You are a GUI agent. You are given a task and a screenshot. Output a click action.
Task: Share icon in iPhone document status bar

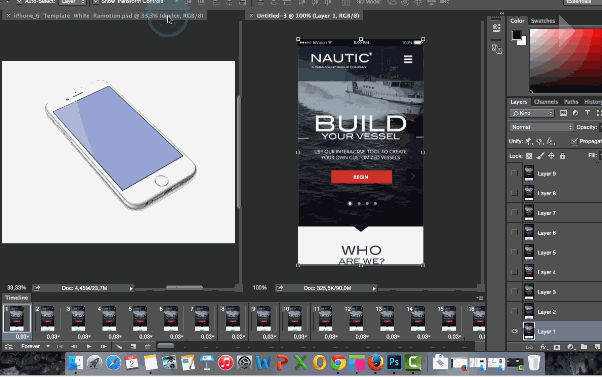tap(37, 288)
